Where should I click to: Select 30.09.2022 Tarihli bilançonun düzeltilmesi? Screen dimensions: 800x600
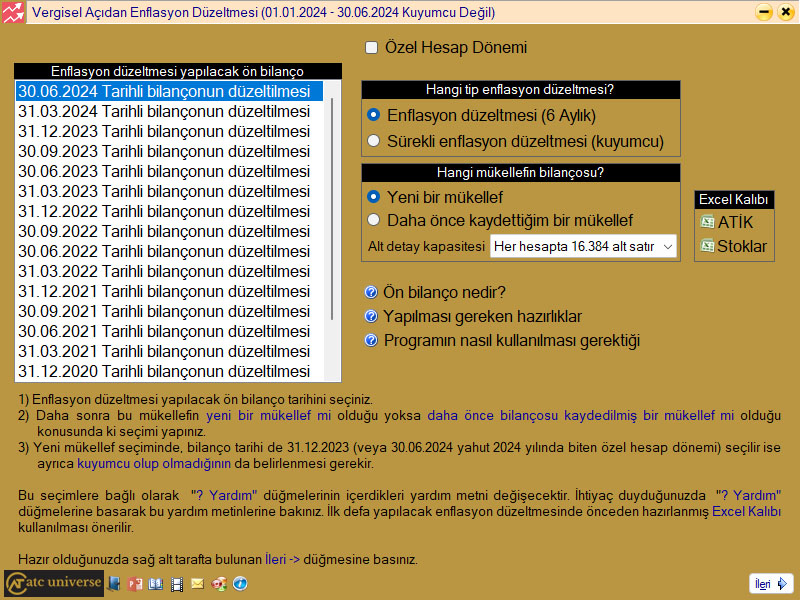pos(169,231)
